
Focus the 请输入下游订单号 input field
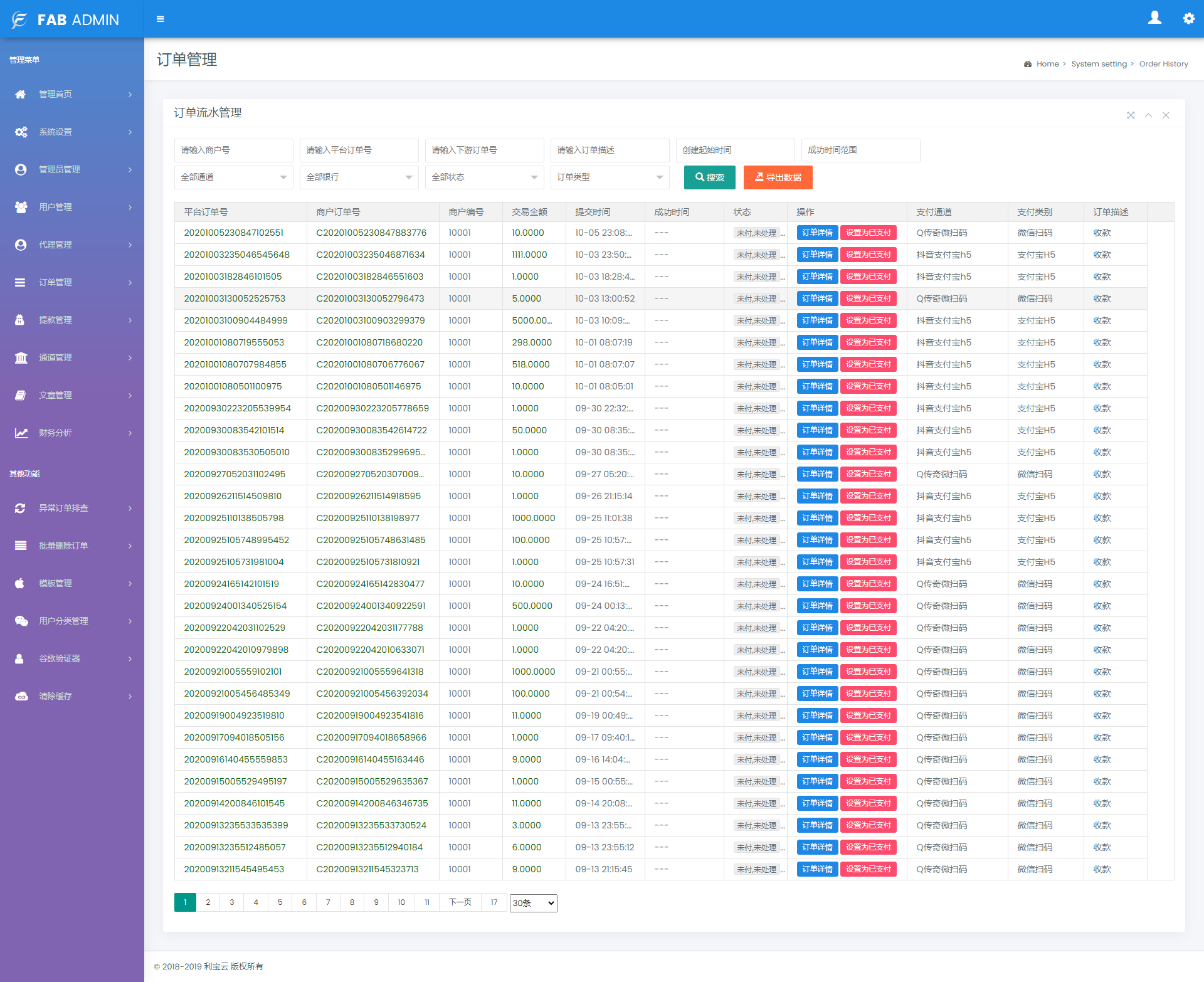coord(484,150)
